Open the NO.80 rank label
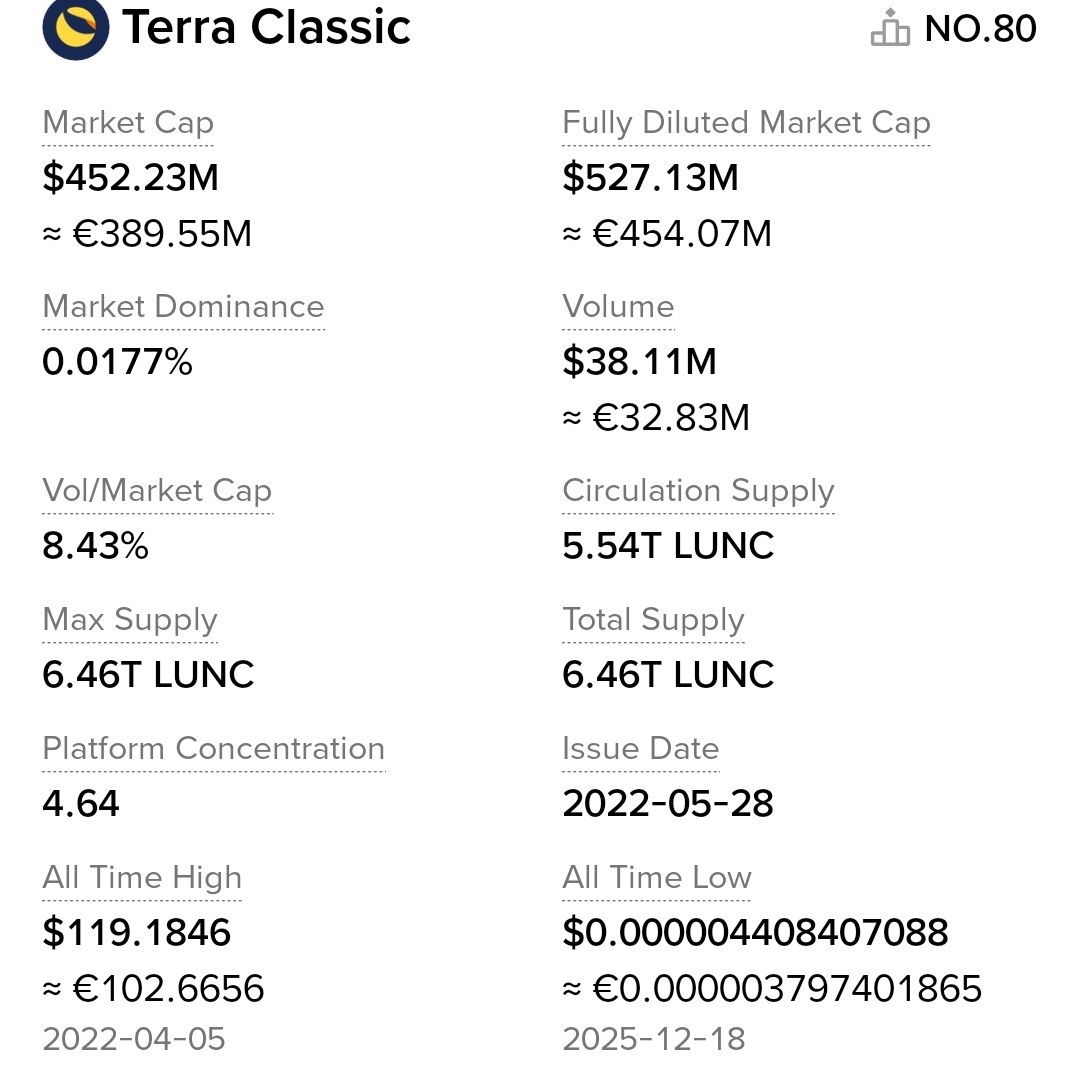Viewport: 1080px width, 1080px height. click(x=980, y=29)
